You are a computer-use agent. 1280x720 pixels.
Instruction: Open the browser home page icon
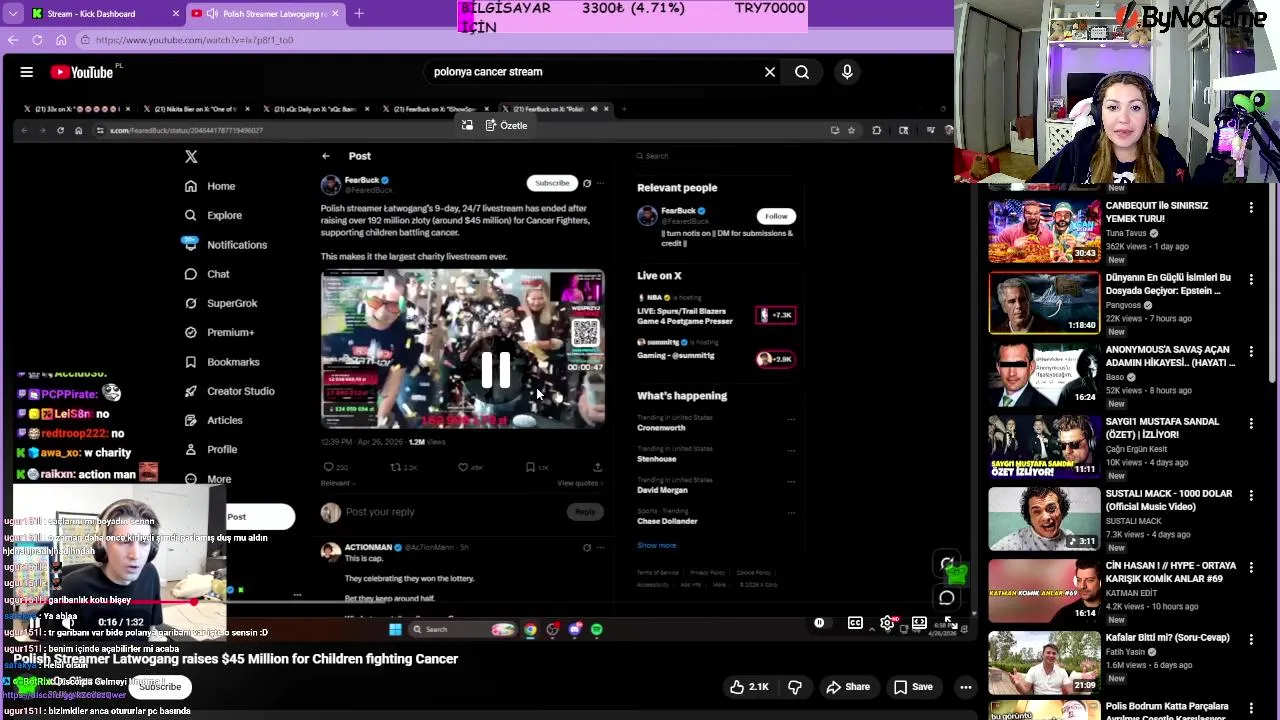tap(61, 40)
